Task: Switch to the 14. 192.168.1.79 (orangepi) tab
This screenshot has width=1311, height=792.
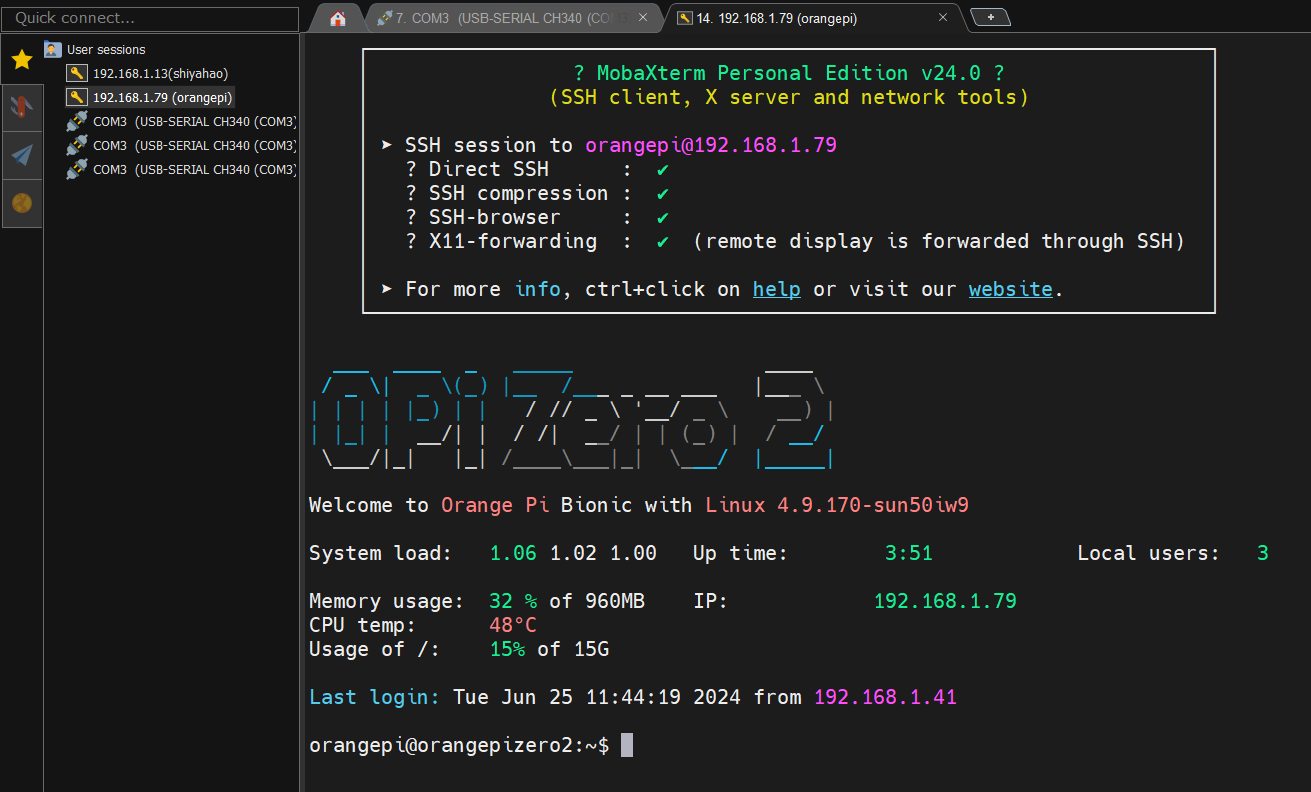Action: pos(813,18)
